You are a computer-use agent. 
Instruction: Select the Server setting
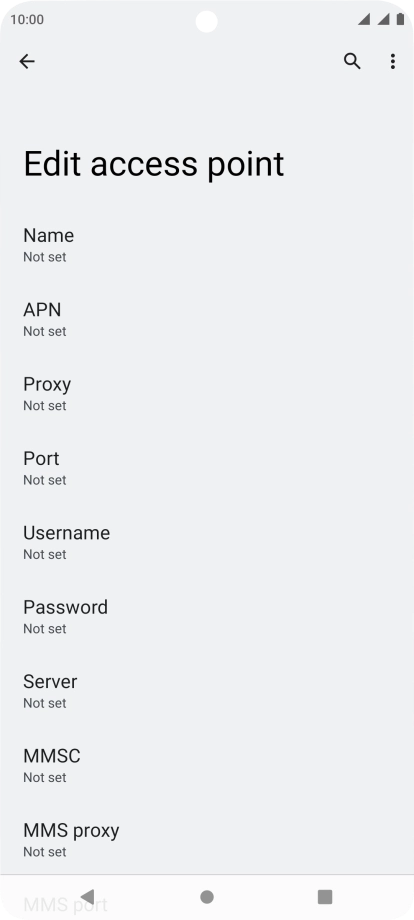point(207,691)
